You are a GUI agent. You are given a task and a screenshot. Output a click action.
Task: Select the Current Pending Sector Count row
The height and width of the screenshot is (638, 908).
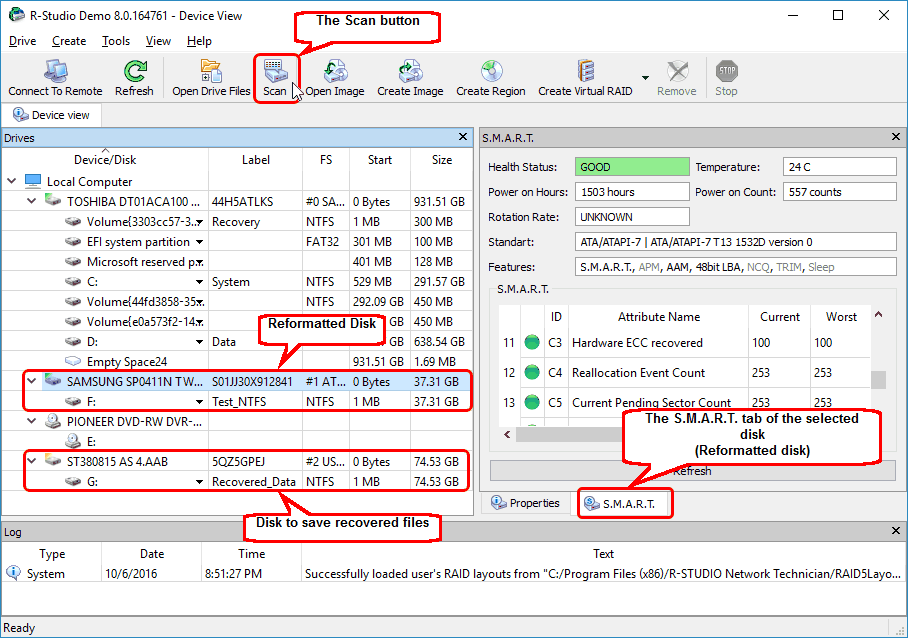pyautogui.click(x=684, y=402)
